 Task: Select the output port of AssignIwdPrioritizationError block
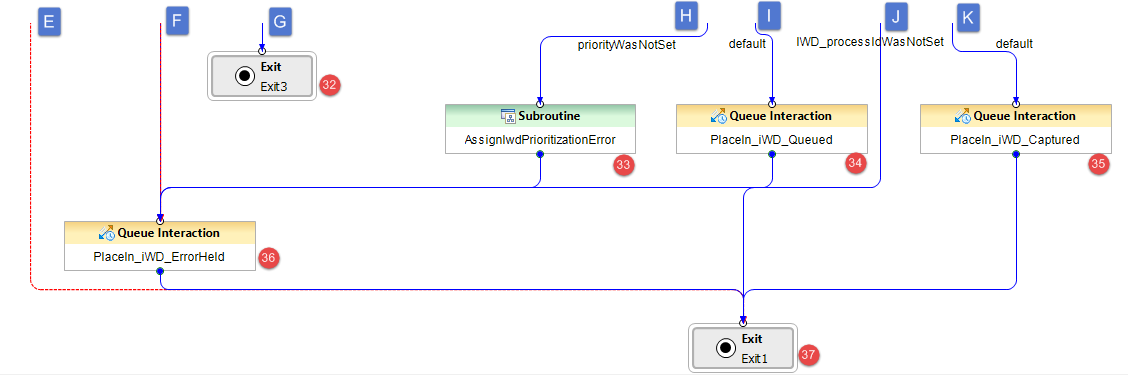(x=540, y=154)
